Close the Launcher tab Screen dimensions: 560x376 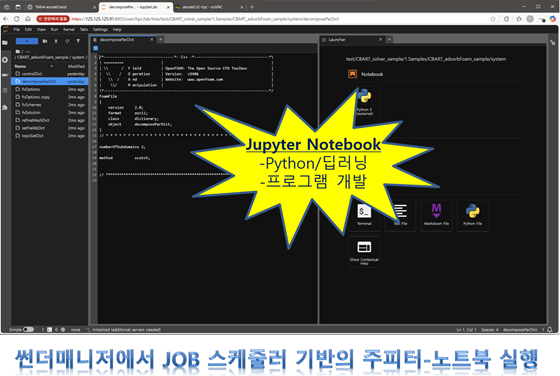point(380,40)
